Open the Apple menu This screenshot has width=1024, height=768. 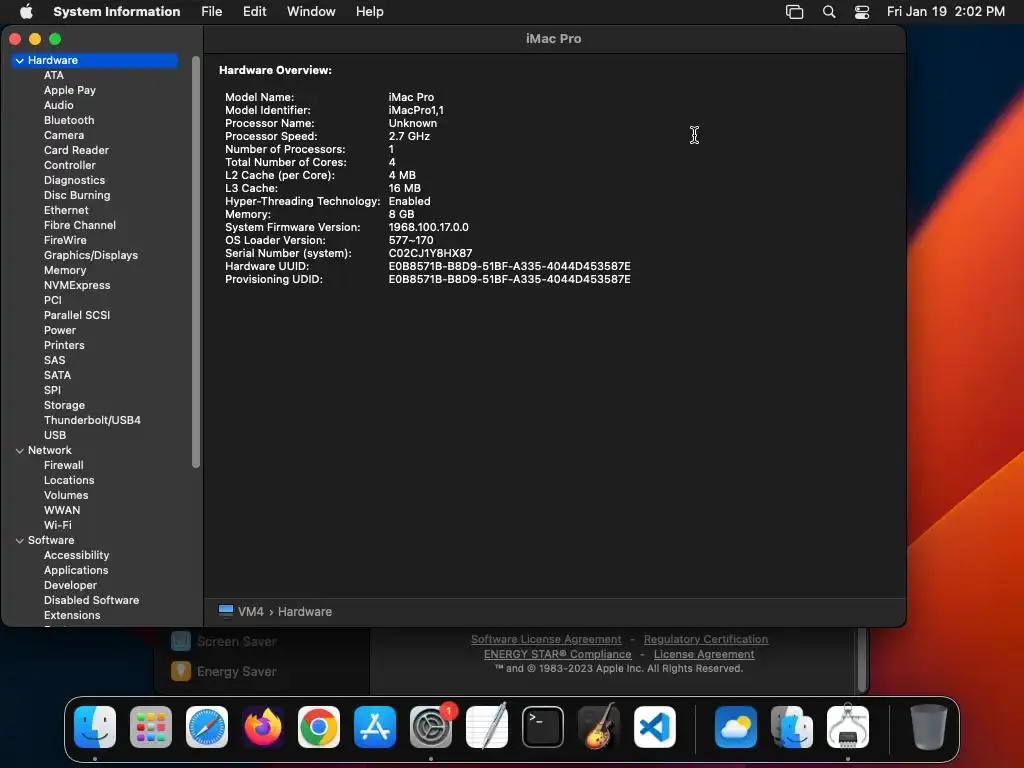26,11
